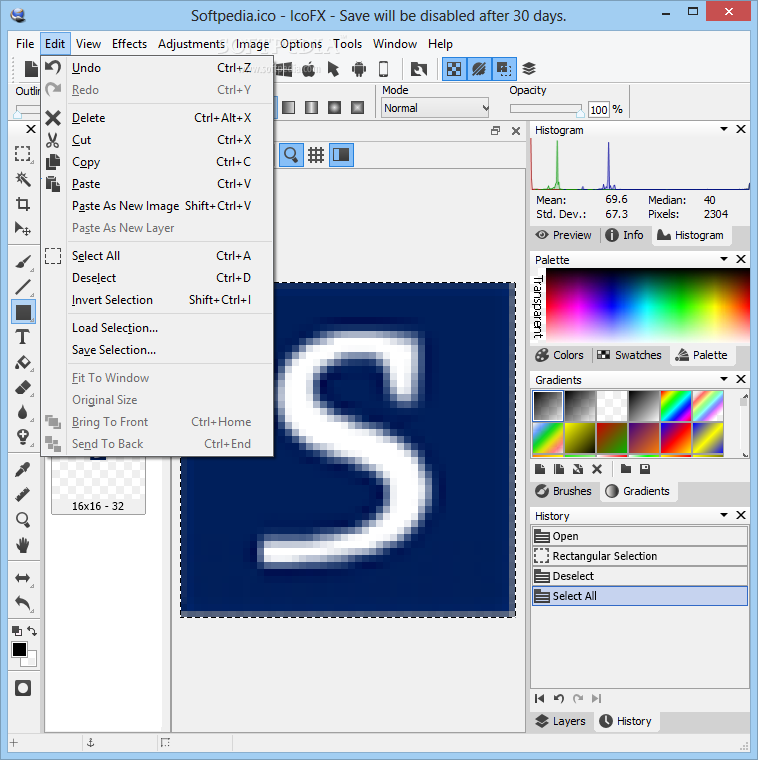Switch to the Swatches tab

[629, 355]
